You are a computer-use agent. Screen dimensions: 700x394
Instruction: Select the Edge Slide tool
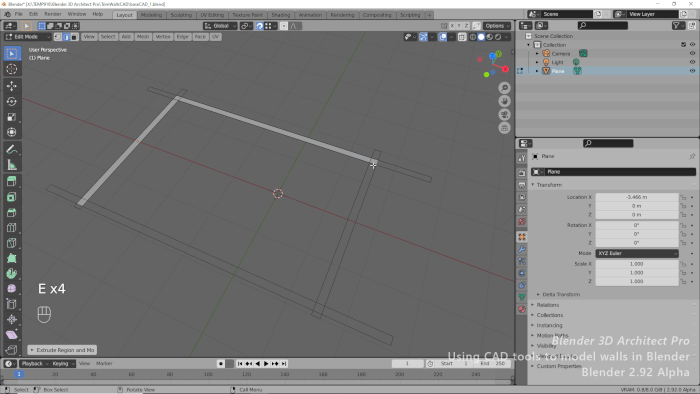(12, 304)
